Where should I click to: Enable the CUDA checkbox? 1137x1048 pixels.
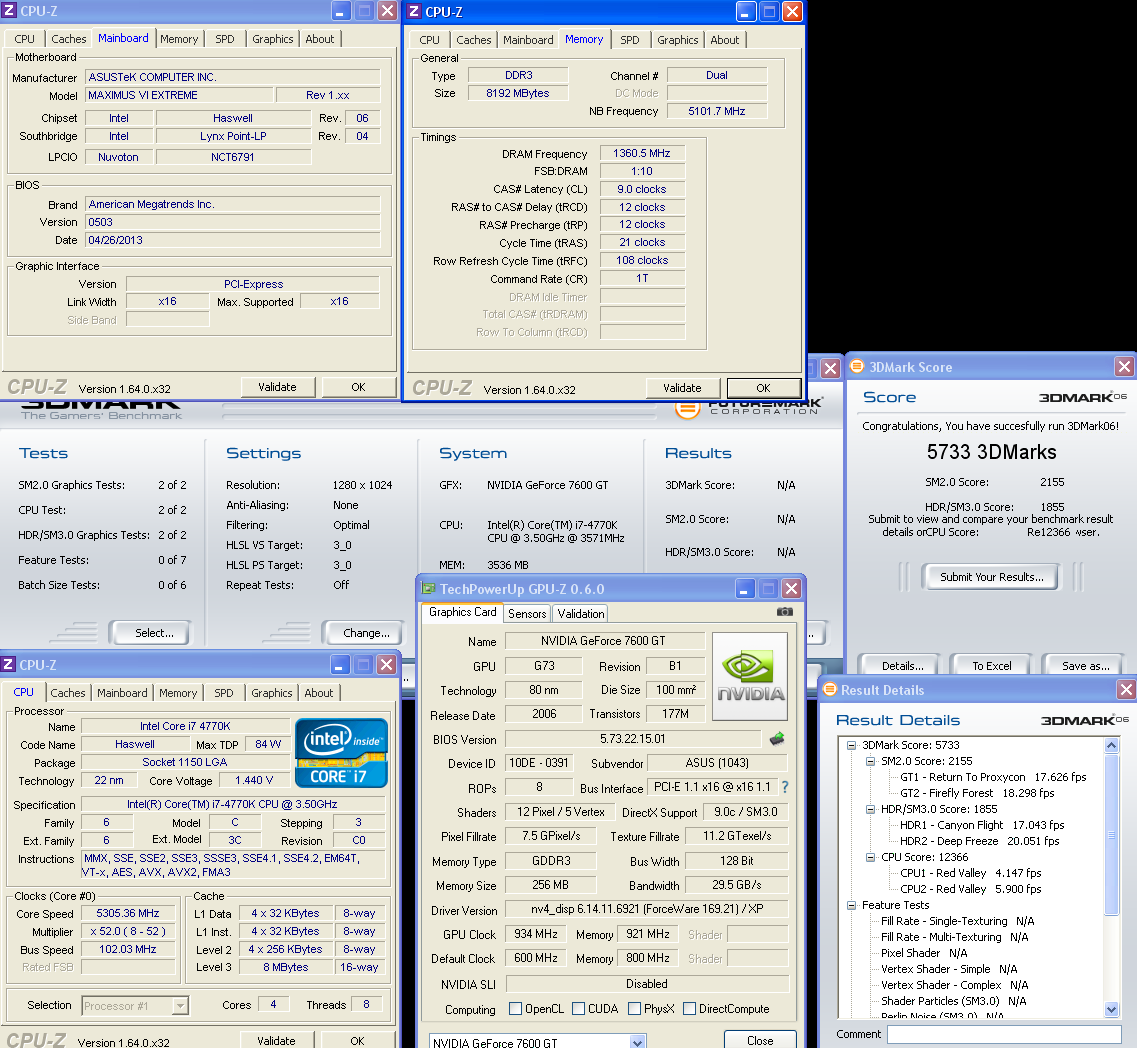coord(579,1008)
